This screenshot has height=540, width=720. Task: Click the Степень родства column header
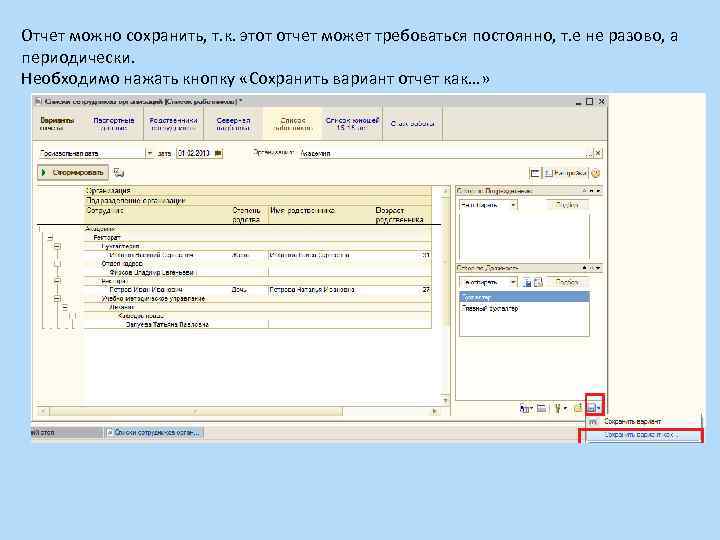[247, 215]
